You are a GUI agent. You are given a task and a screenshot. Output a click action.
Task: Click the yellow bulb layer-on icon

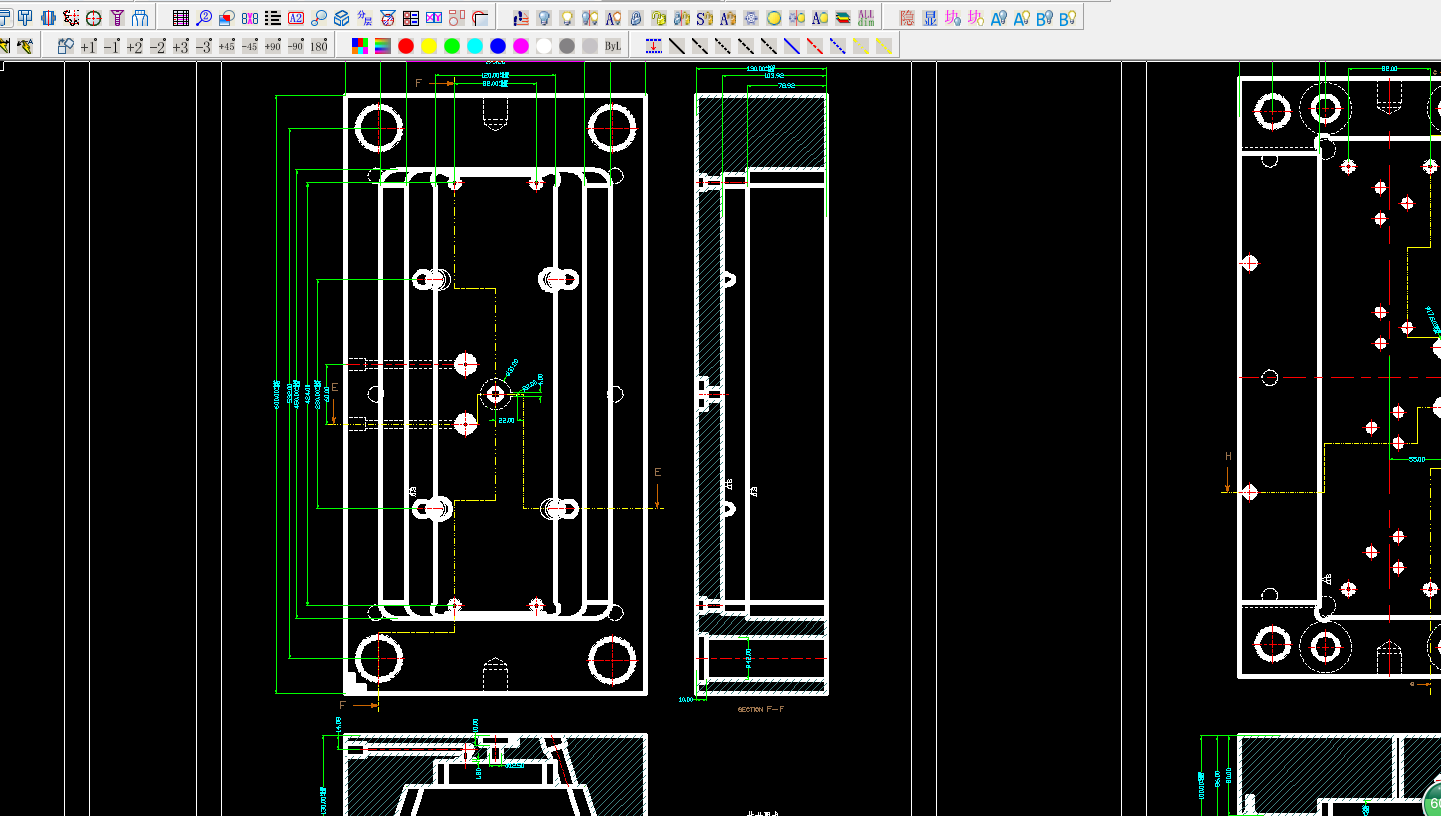(x=567, y=18)
